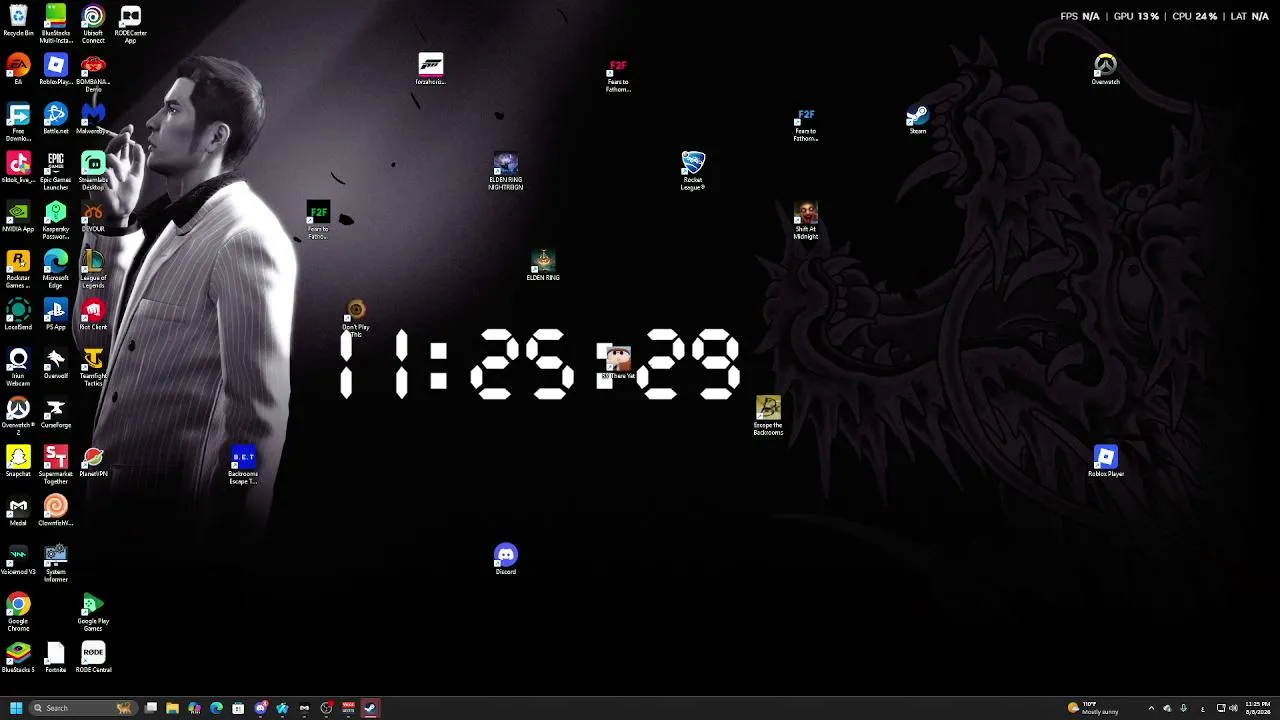
Task: Open the Ubisoft Connect shortcut
Action: tap(93, 24)
